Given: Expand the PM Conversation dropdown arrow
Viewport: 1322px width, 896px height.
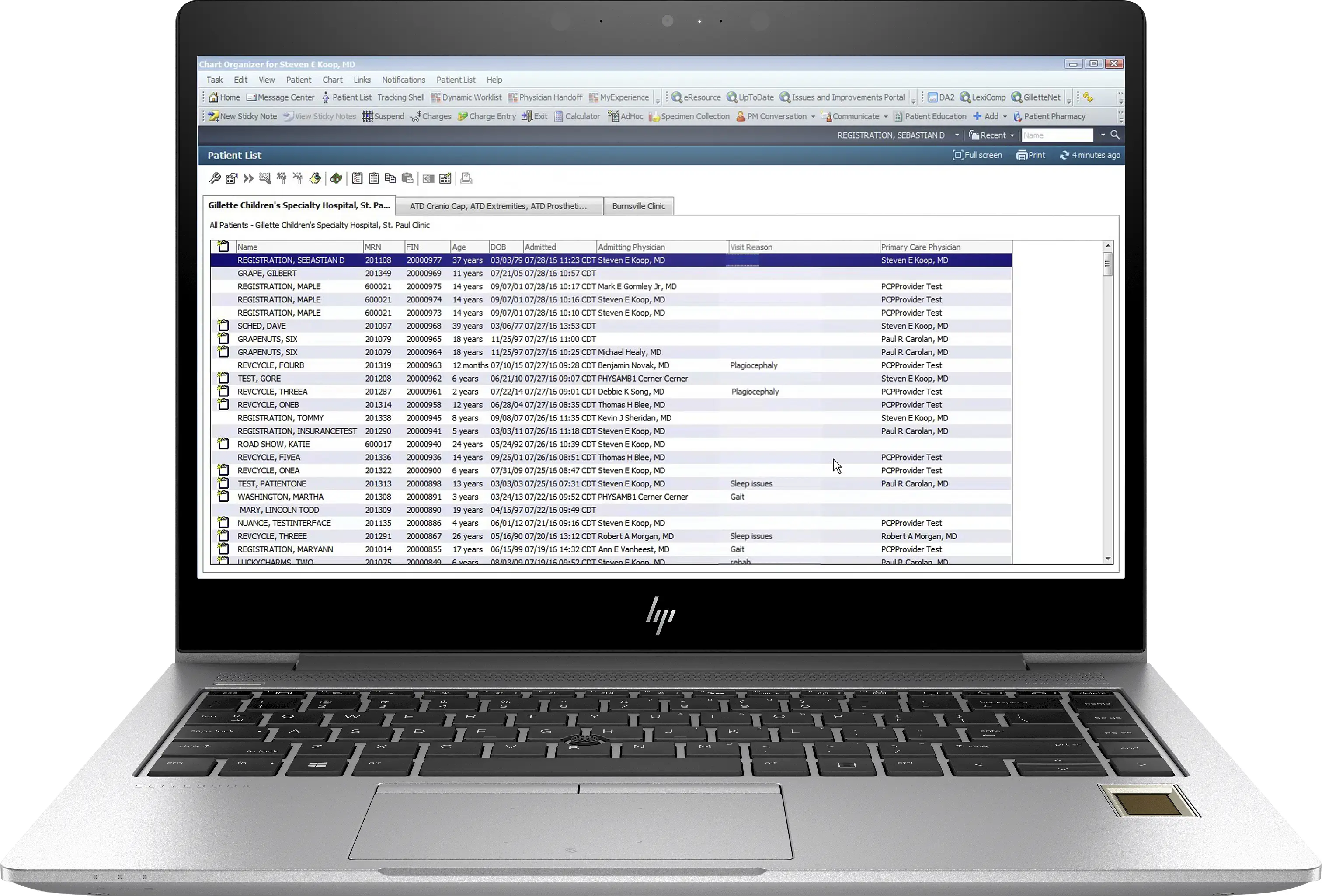Looking at the screenshot, I should click(813, 117).
